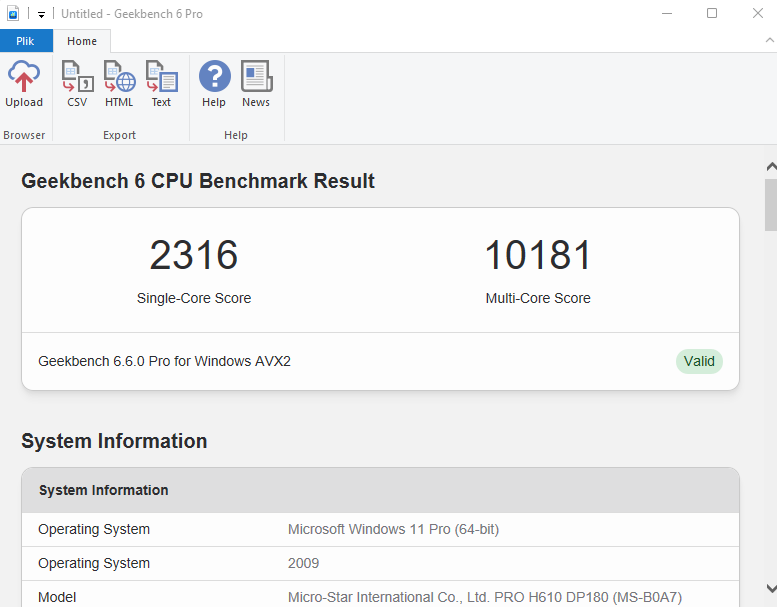Image resolution: width=777 pixels, height=607 pixels.
Task: Expand the quick access toolbar dropdown arrow
Action: coord(41,15)
